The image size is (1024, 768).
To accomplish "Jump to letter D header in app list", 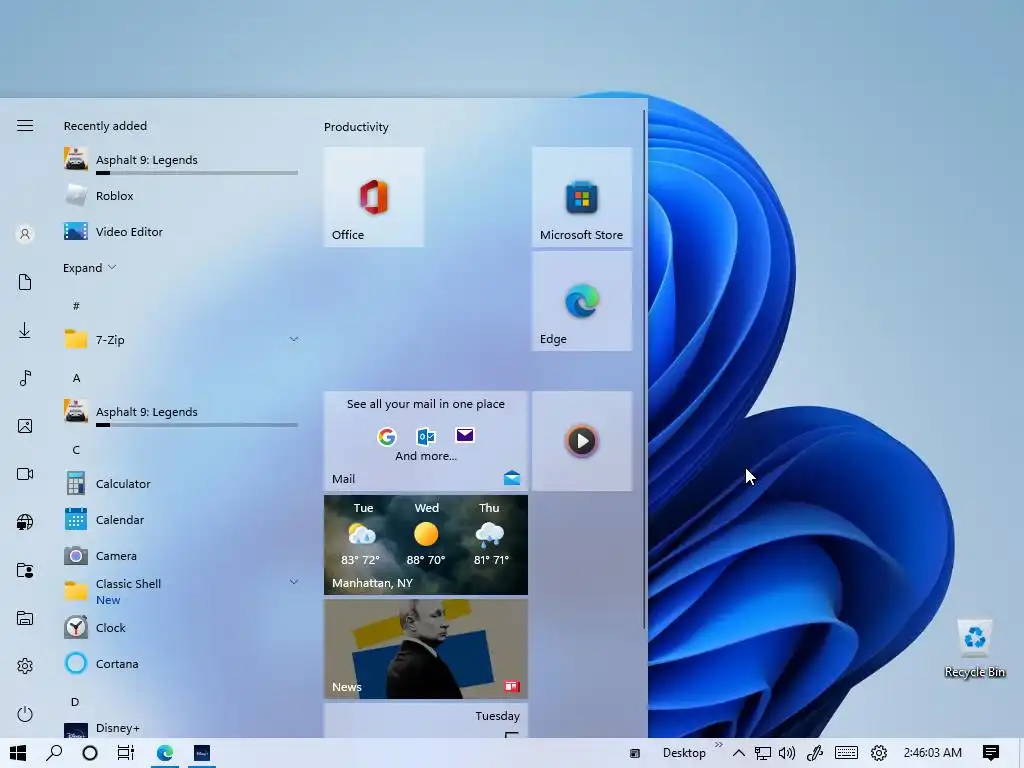I will (75, 702).
